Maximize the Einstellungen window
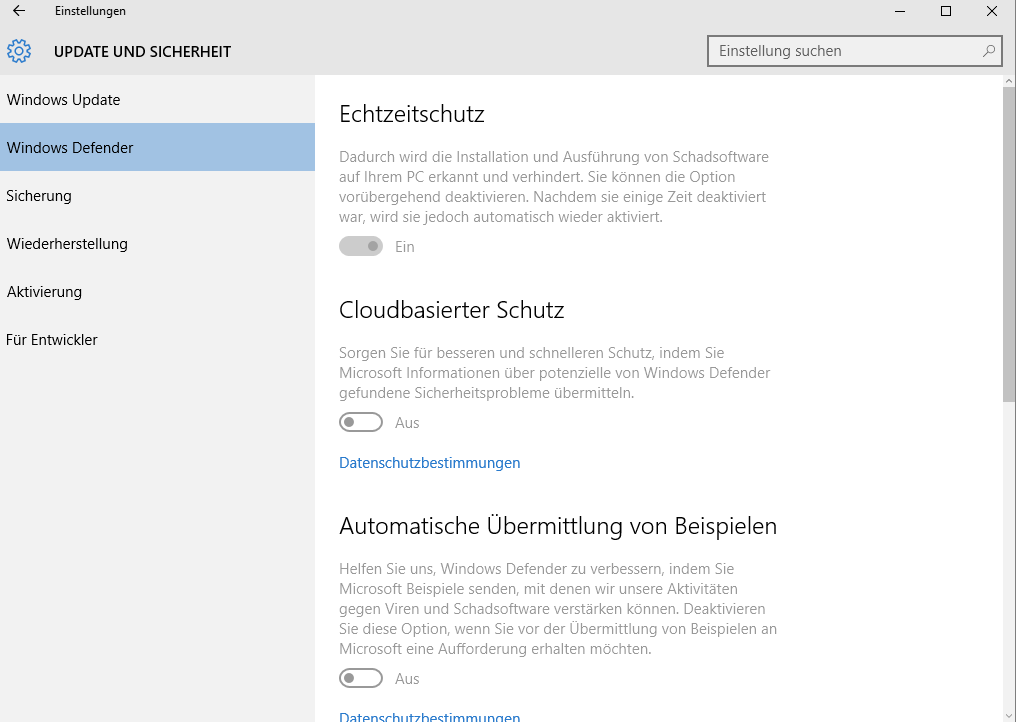The image size is (1016, 722). coord(946,11)
